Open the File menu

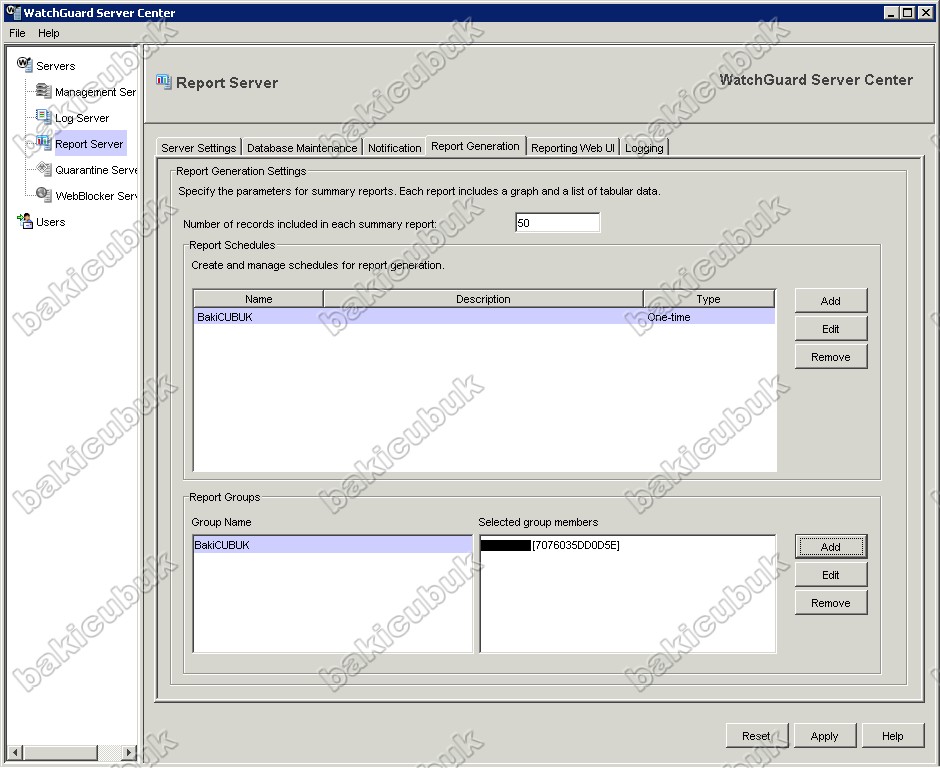coord(17,33)
